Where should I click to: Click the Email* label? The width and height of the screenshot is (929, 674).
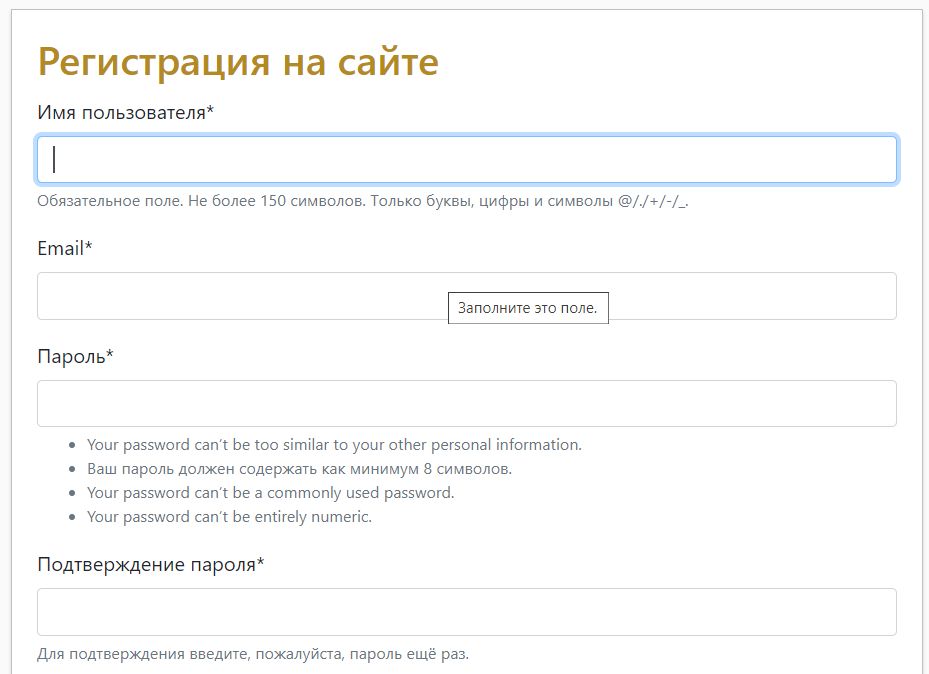pyautogui.click(x=65, y=248)
